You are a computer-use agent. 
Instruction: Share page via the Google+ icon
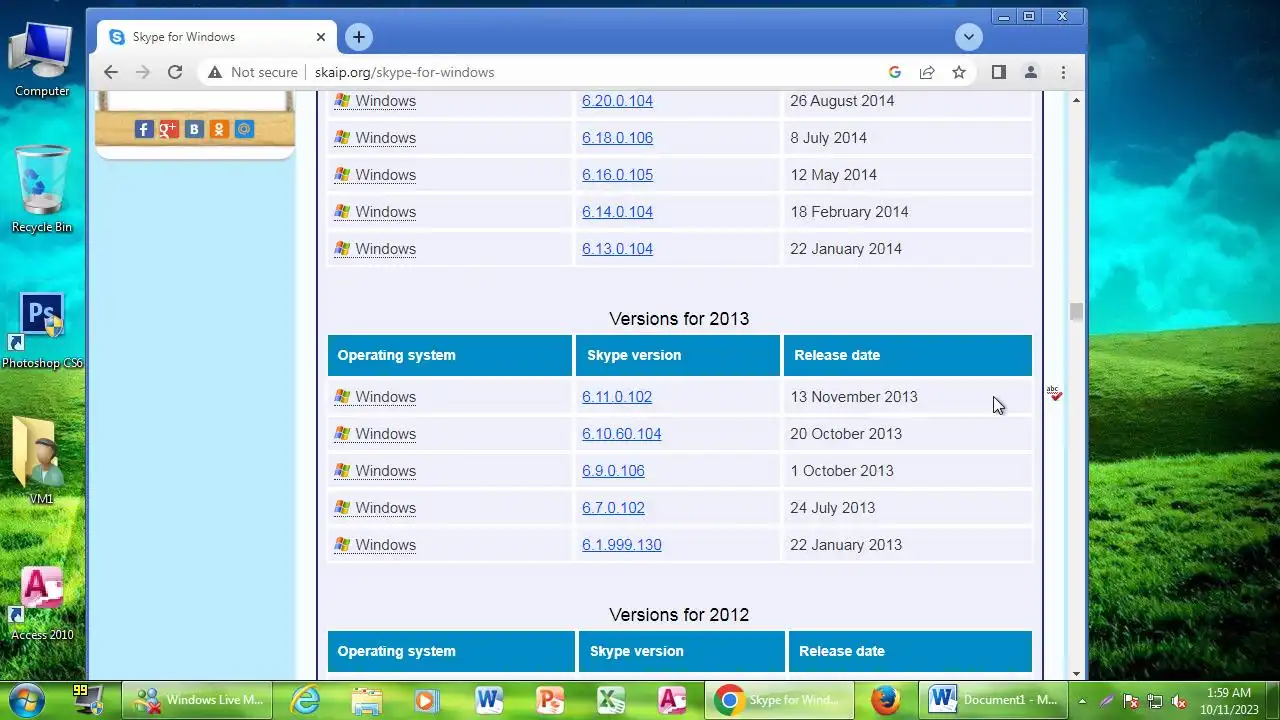[x=169, y=129]
